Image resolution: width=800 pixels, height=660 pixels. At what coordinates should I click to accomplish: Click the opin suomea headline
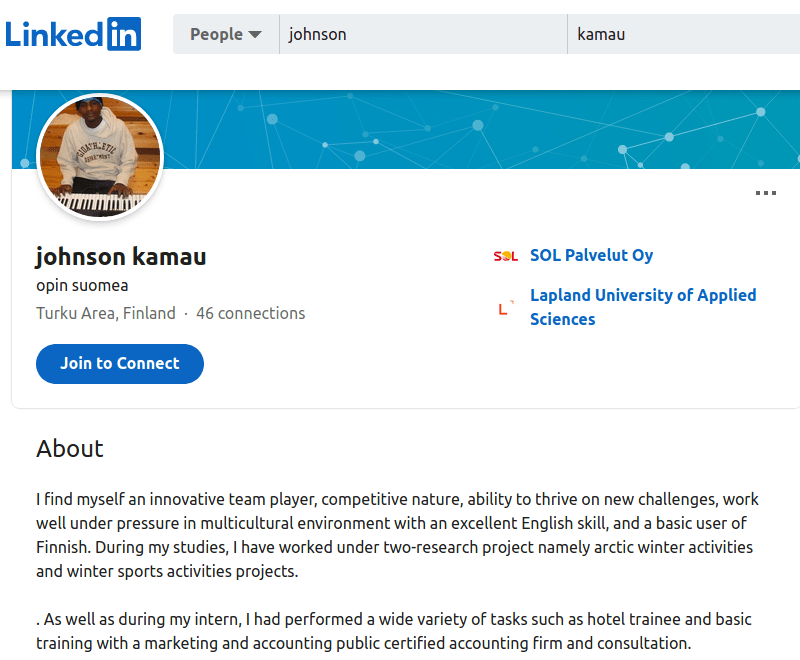82,285
